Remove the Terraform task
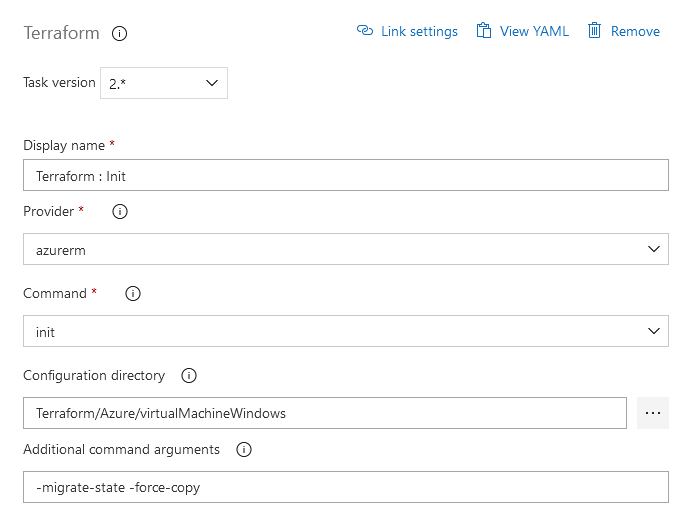693x518 pixels. 635,31
